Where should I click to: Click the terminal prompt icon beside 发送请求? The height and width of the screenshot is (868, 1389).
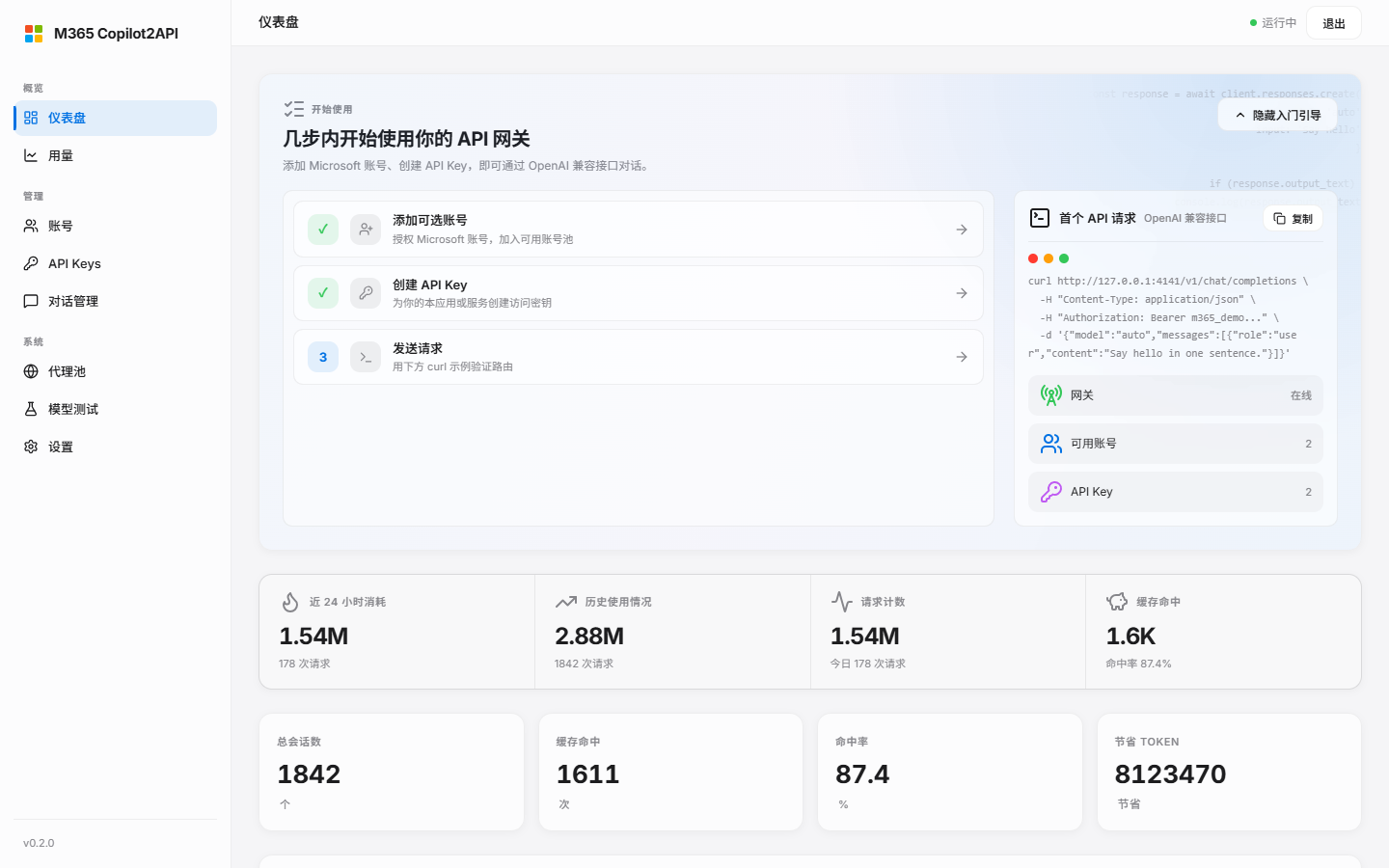click(x=366, y=357)
